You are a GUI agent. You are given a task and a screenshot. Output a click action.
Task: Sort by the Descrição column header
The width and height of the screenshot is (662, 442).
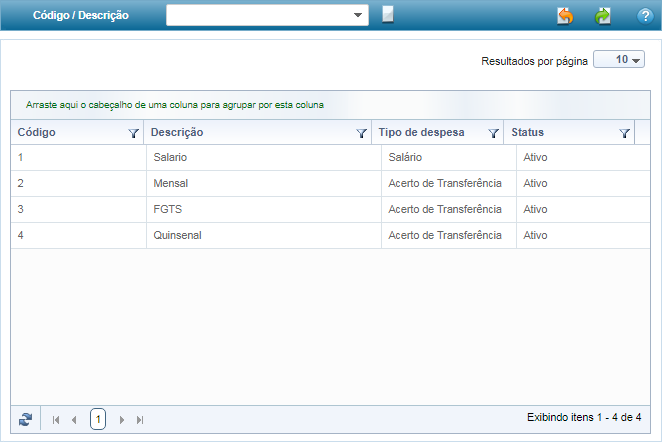click(x=177, y=133)
